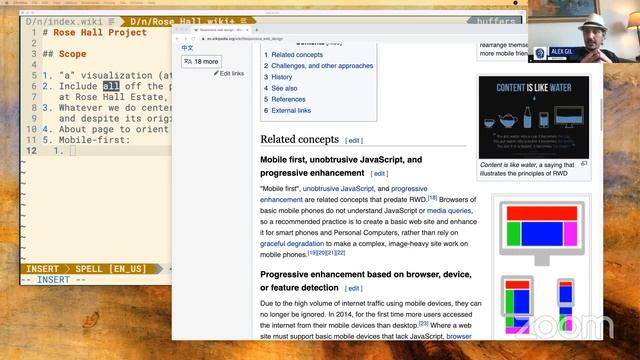Click the '# Rose Hall Project' heading line
This screenshot has height=360, width=640.
click(95, 33)
